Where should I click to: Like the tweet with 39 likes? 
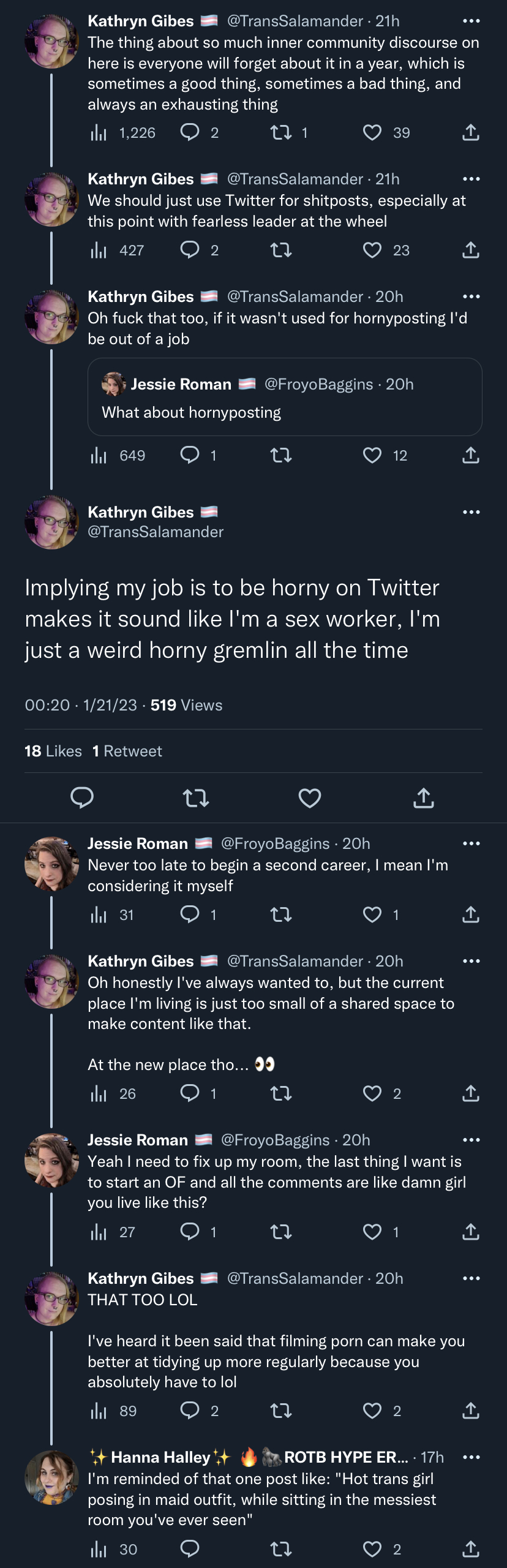372,132
